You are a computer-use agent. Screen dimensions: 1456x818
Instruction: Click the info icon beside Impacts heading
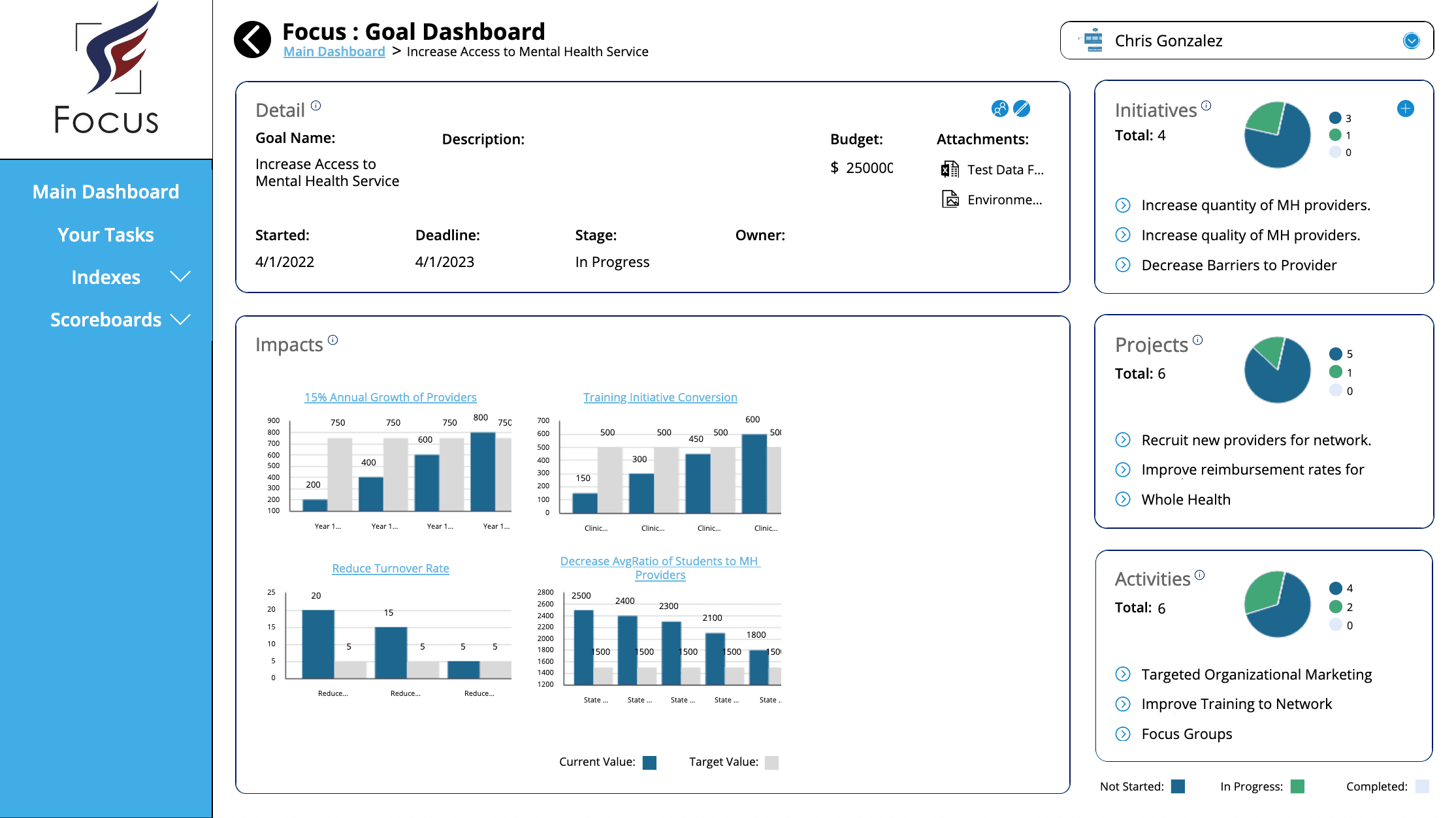pos(333,339)
